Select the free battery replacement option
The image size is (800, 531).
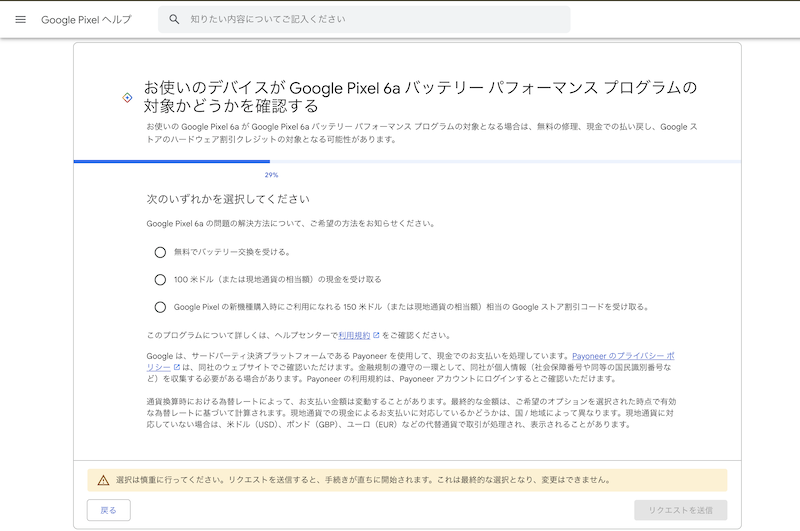click(160, 252)
